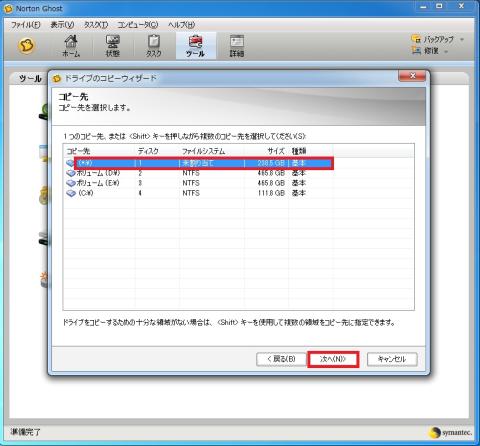Screen dimensions: 480x446
Task: Click the wizard title bar icon
Action: [57, 78]
